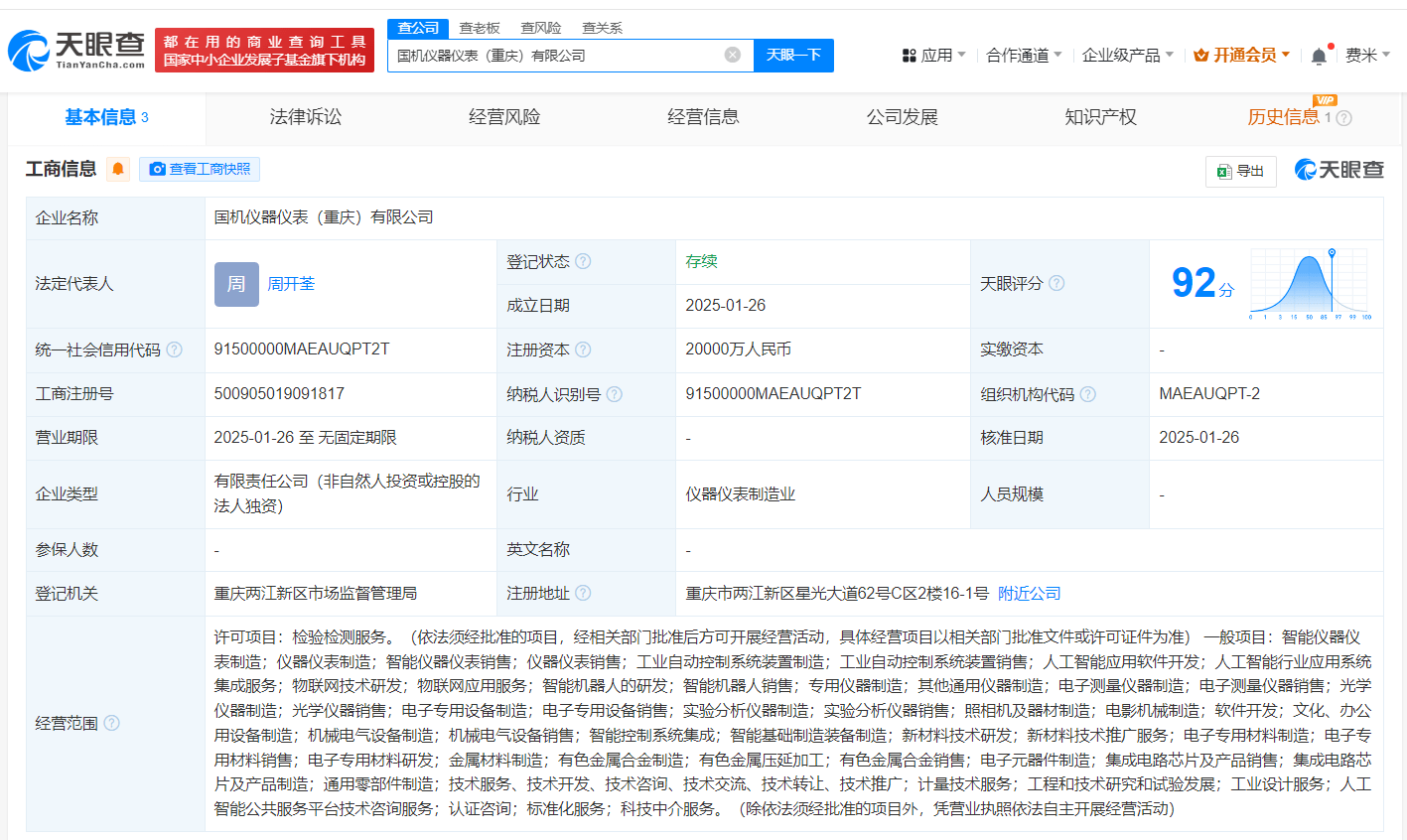
Task: Click establishment date 2025-01-26 under 成立日期
Action: coord(725,306)
